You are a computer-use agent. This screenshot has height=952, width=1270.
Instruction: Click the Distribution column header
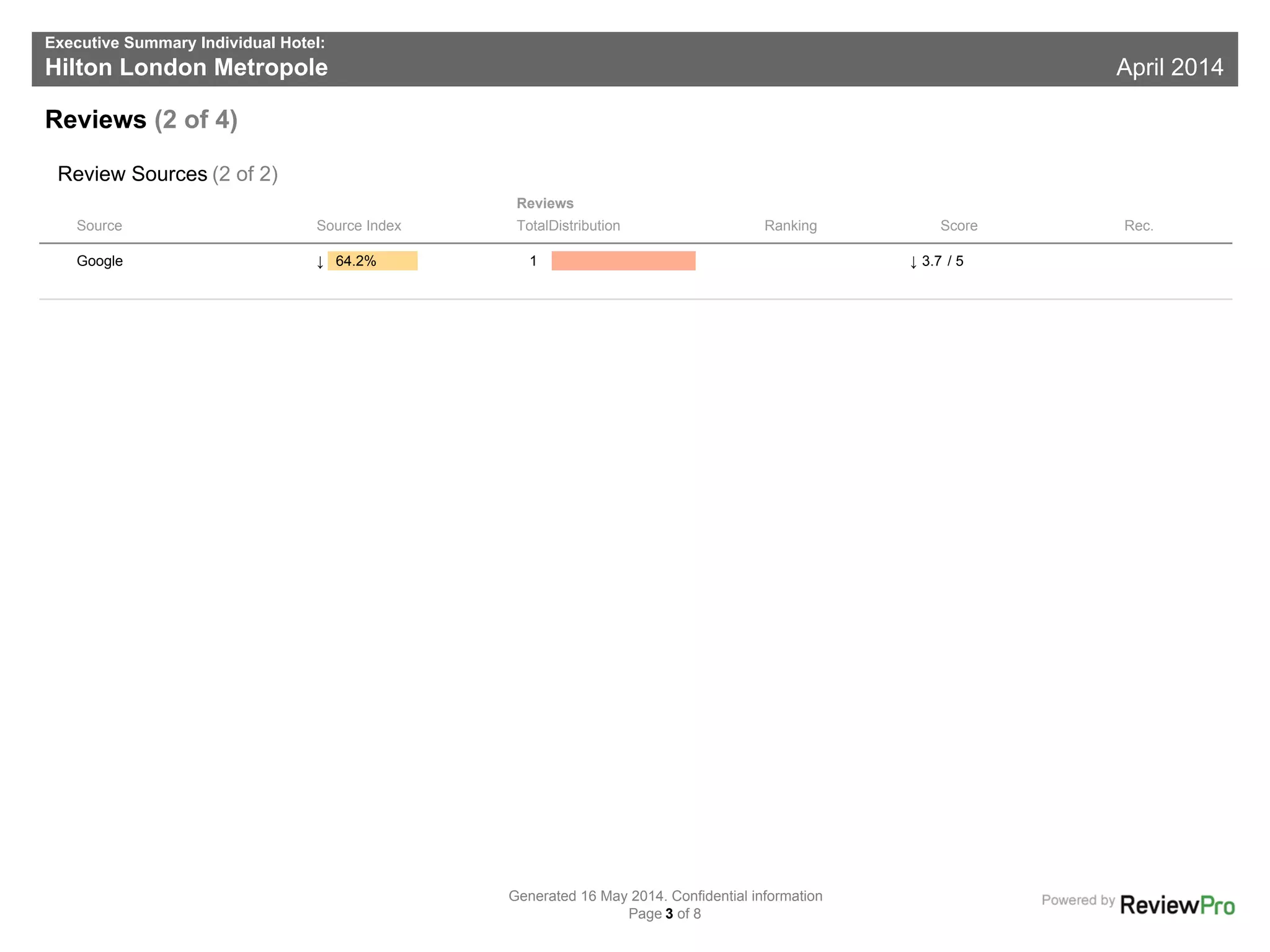(x=584, y=226)
